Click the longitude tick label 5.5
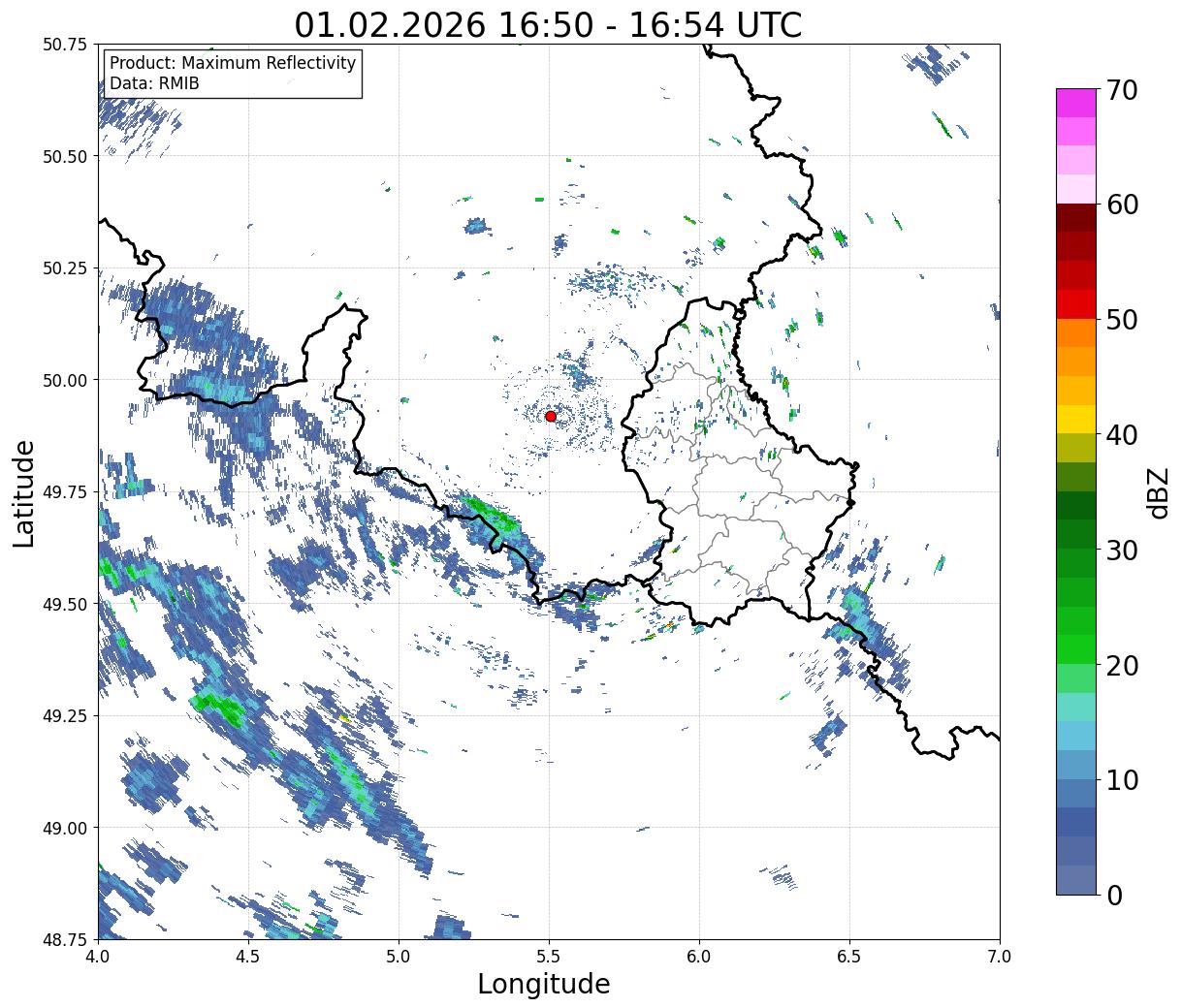The width and height of the screenshot is (1182, 1008). coord(549,957)
